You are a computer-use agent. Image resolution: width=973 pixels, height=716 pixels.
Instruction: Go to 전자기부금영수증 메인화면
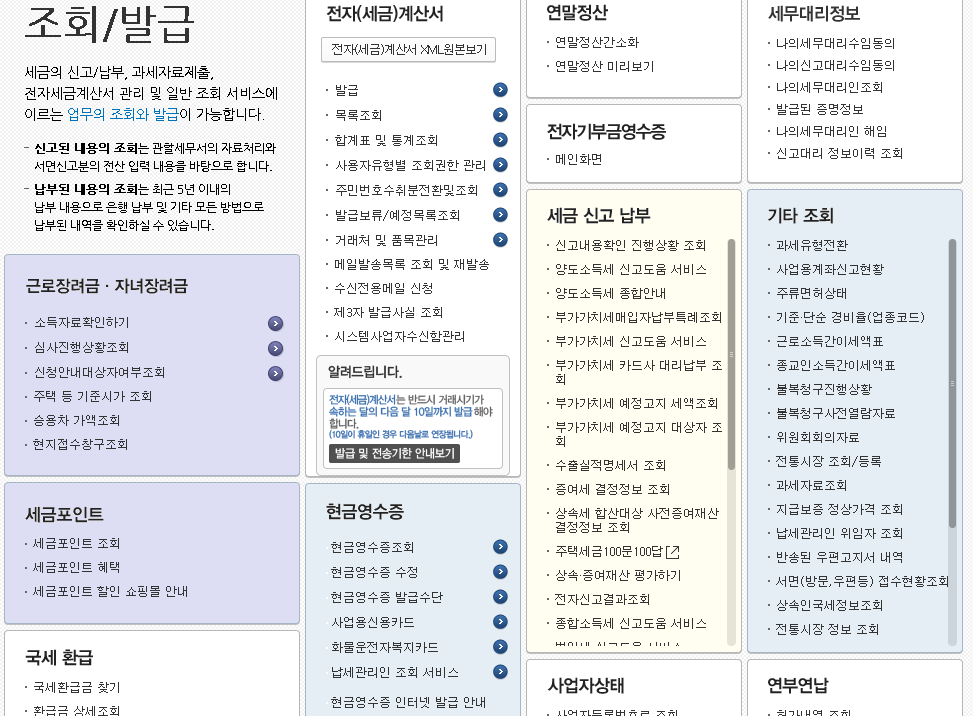578,159
